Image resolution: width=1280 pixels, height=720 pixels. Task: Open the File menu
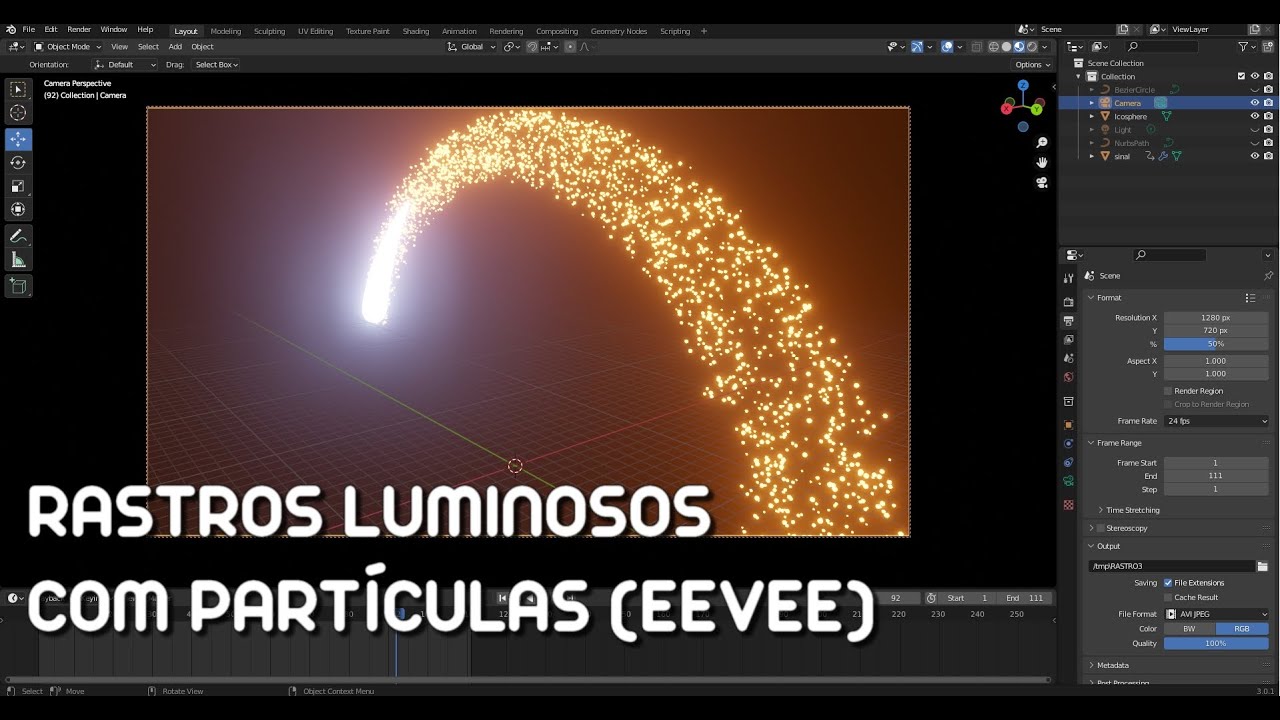28,30
